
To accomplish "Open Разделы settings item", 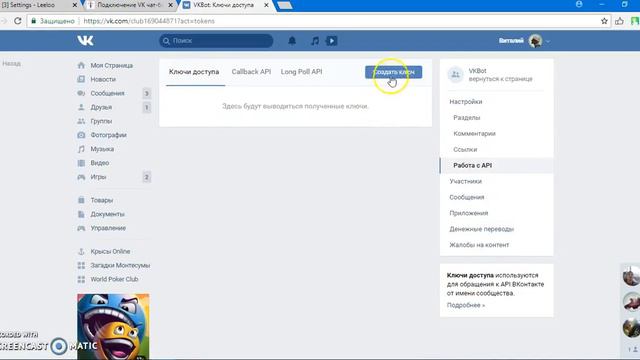I will [467, 118].
